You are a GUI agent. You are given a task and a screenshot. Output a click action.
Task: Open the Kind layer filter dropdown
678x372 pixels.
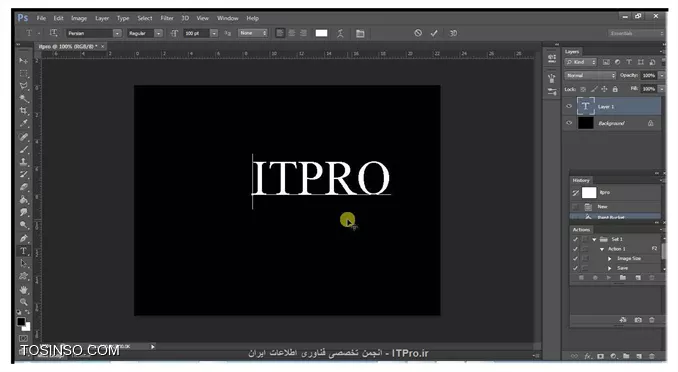tap(581, 62)
